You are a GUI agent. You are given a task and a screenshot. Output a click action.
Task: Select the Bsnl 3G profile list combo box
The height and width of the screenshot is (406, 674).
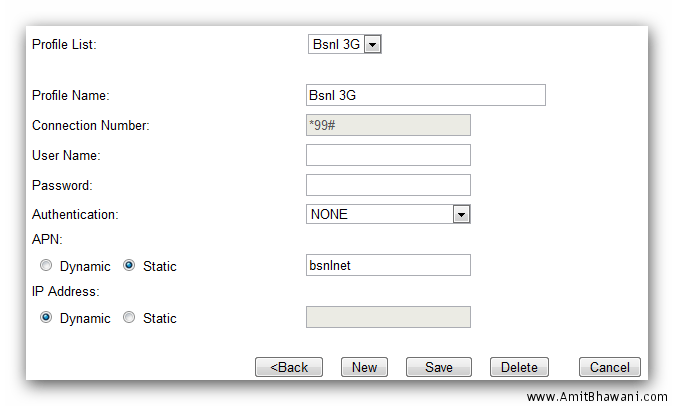pyautogui.click(x=345, y=44)
